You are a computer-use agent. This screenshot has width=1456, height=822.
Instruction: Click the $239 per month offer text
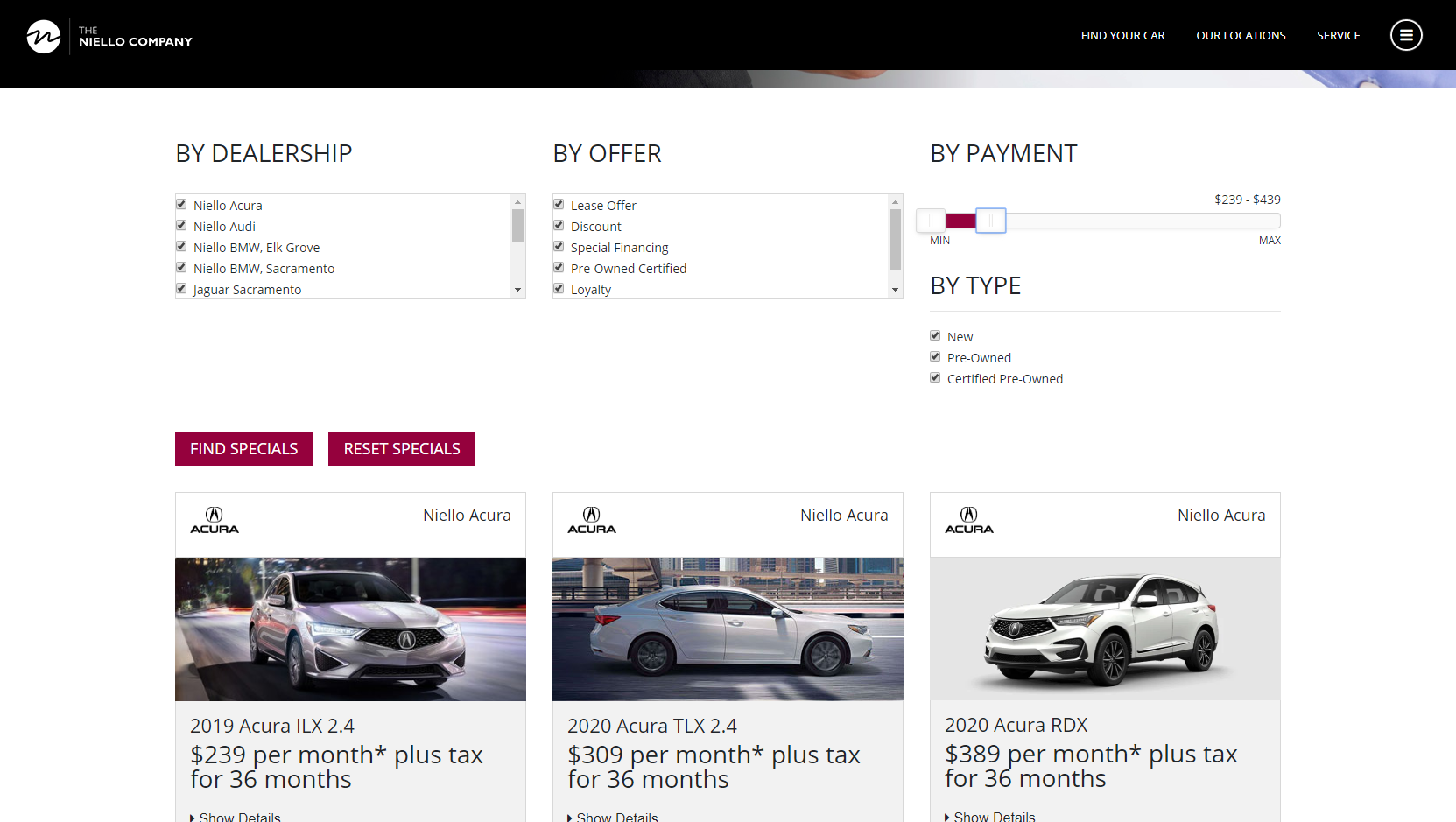(336, 767)
